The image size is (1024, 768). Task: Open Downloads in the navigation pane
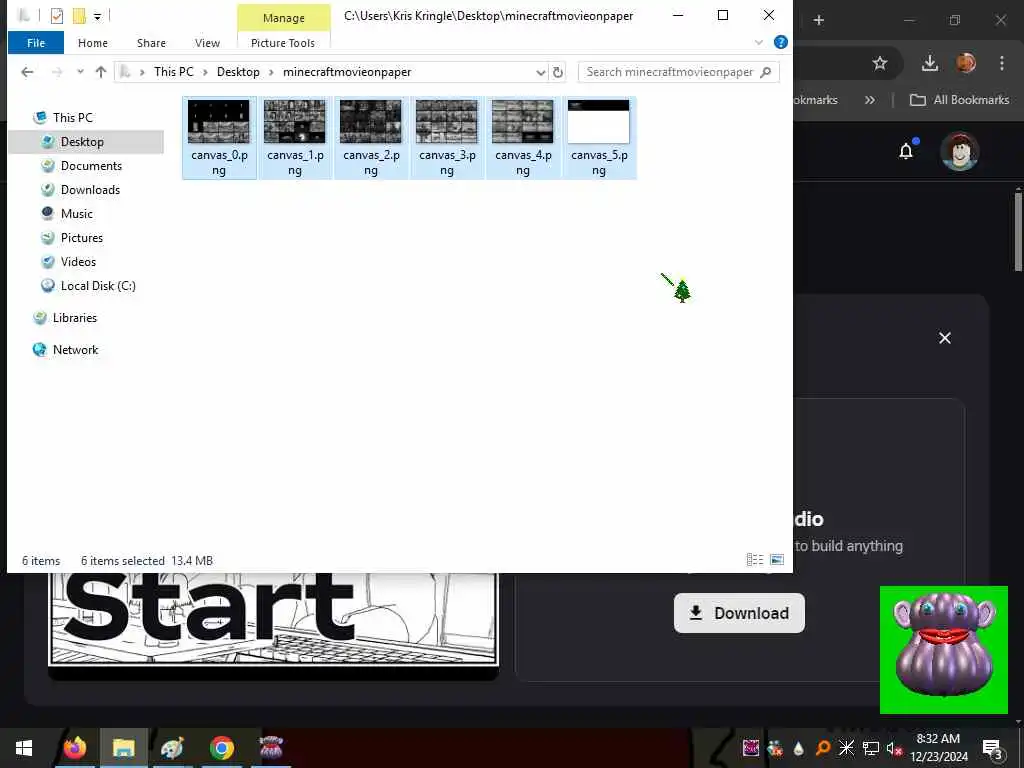click(90, 190)
